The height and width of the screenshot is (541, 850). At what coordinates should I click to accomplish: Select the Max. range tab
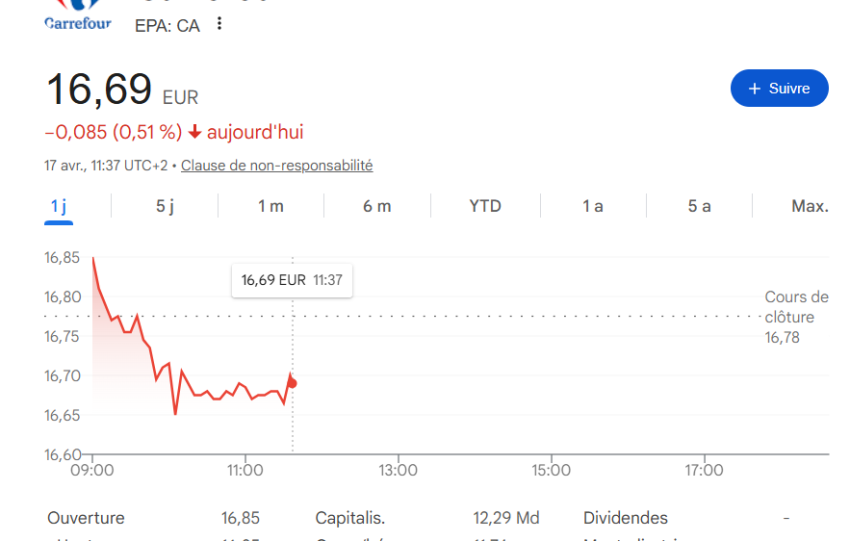(809, 206)
